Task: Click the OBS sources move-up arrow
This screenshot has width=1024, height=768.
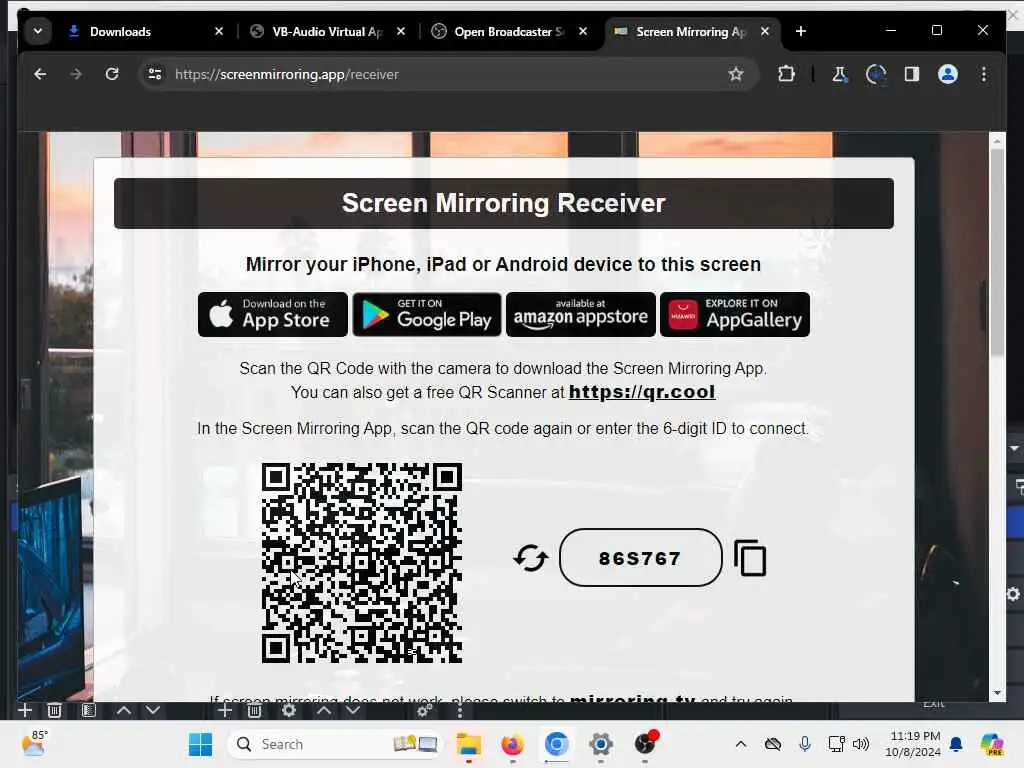Action: [x=323, y=710]
